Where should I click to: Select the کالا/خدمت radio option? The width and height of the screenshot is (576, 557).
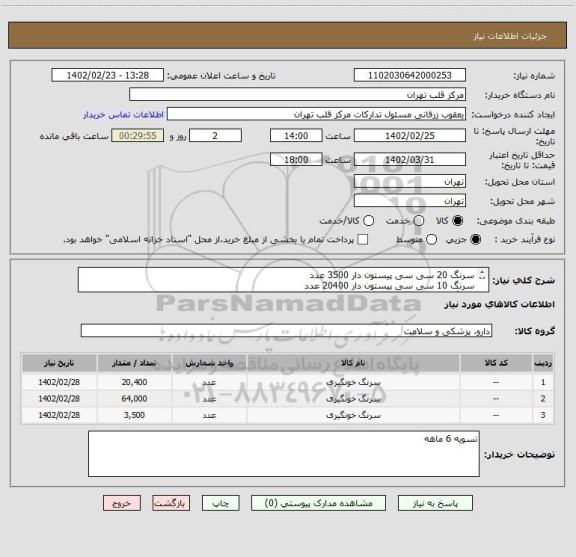point(368,221)
